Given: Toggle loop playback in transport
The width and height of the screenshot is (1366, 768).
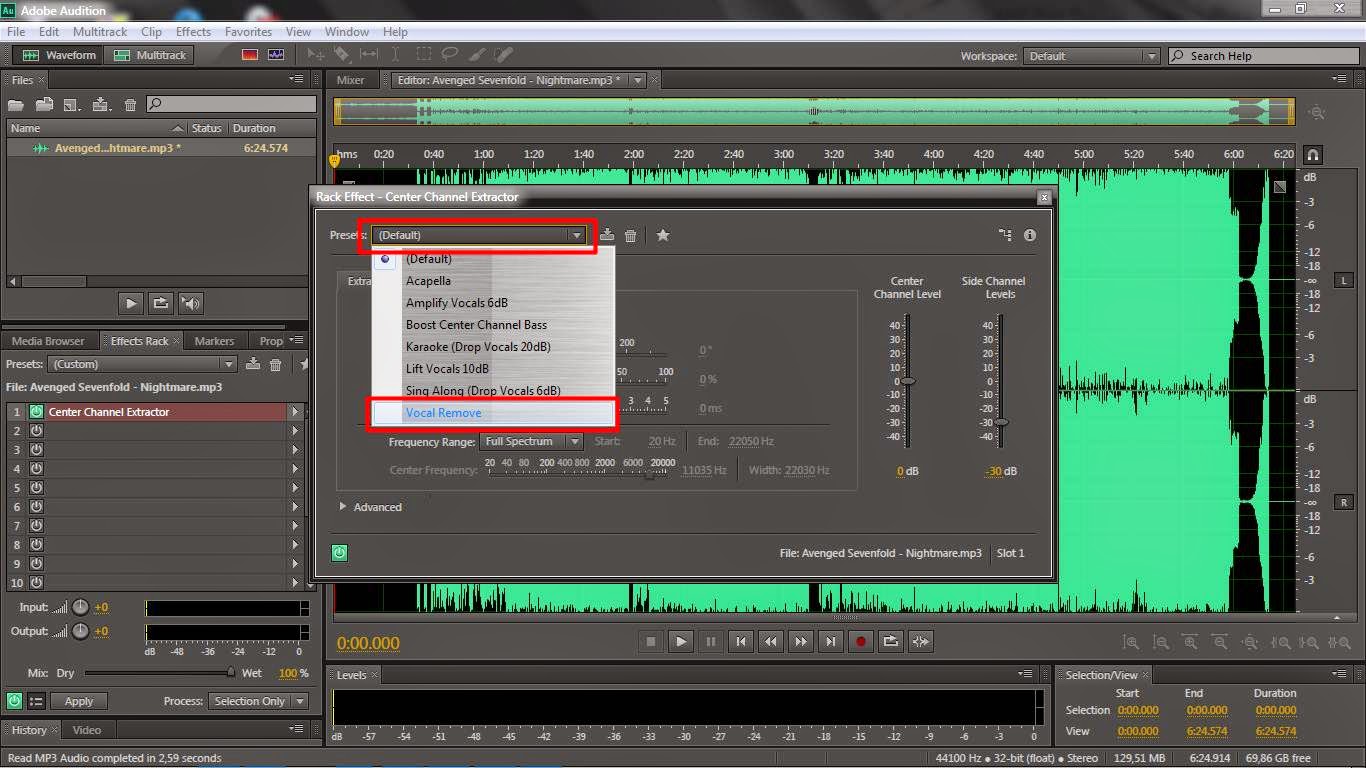Looking at the screenshot, I should tap(890, 641).
